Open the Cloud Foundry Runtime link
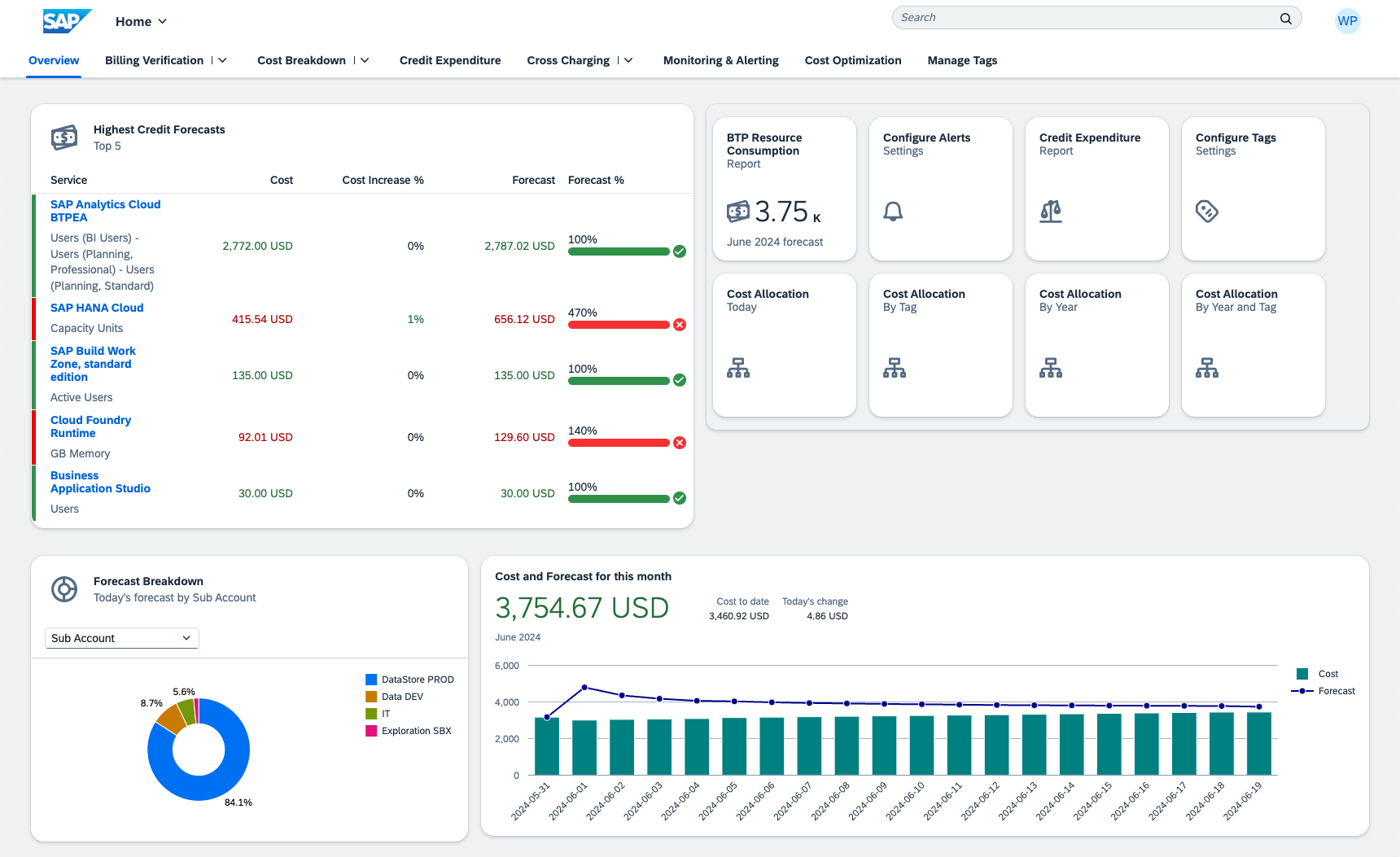The height and width of the screenshot is (857, 1400). [x=90, y=426]
